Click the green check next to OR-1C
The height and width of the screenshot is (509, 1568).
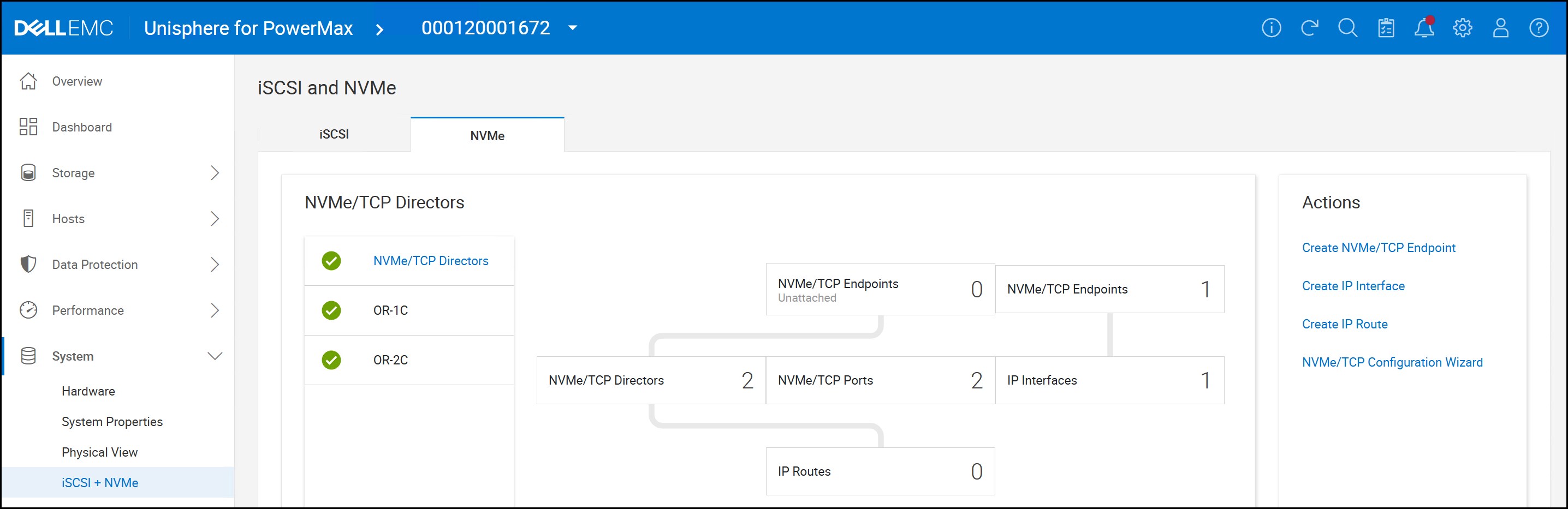[331, 310]
